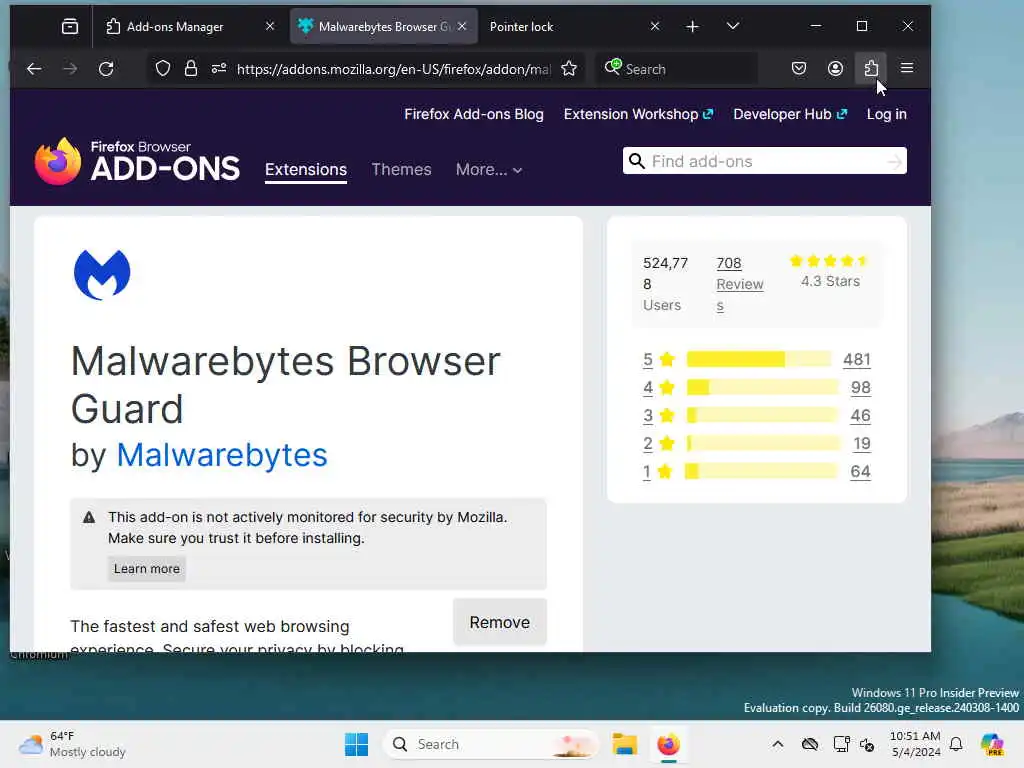Screen dimensions: 1024x768
Task: Click the Remove add-on button
Action: pyautogui.click(x=500, y=622)
